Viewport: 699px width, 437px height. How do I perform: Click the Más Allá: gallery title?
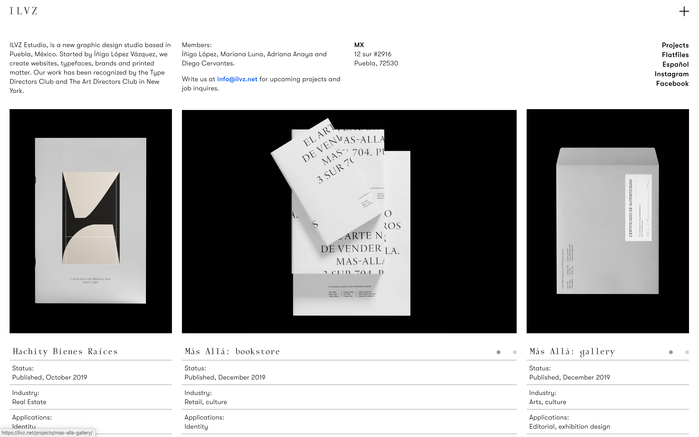tap(572, 352)
